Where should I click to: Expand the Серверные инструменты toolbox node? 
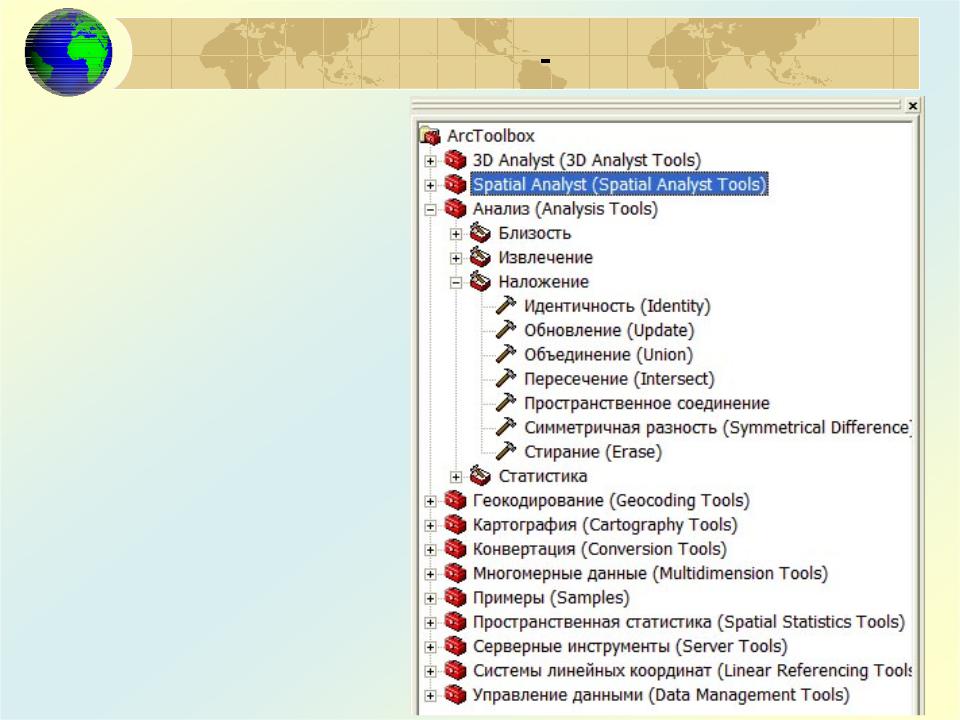(x=430, y=647)
